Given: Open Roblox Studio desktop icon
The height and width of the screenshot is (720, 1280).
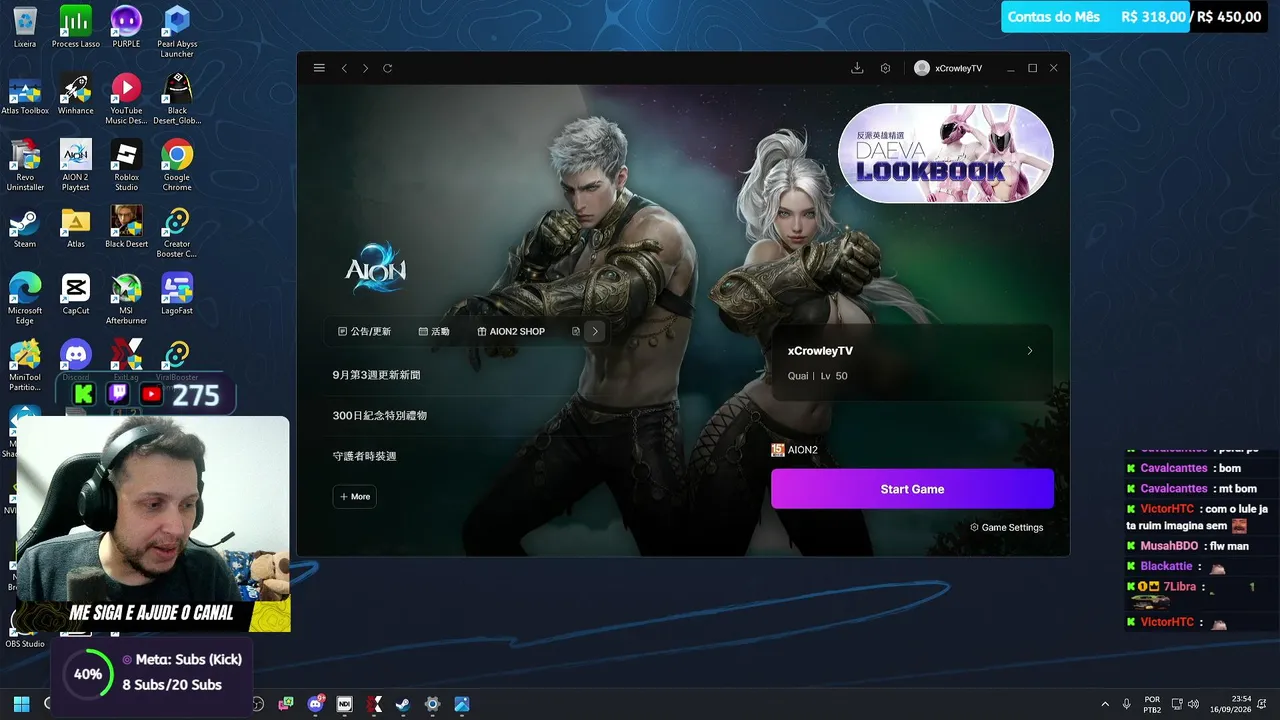Looking at the screenshot, I should (126, 165).
